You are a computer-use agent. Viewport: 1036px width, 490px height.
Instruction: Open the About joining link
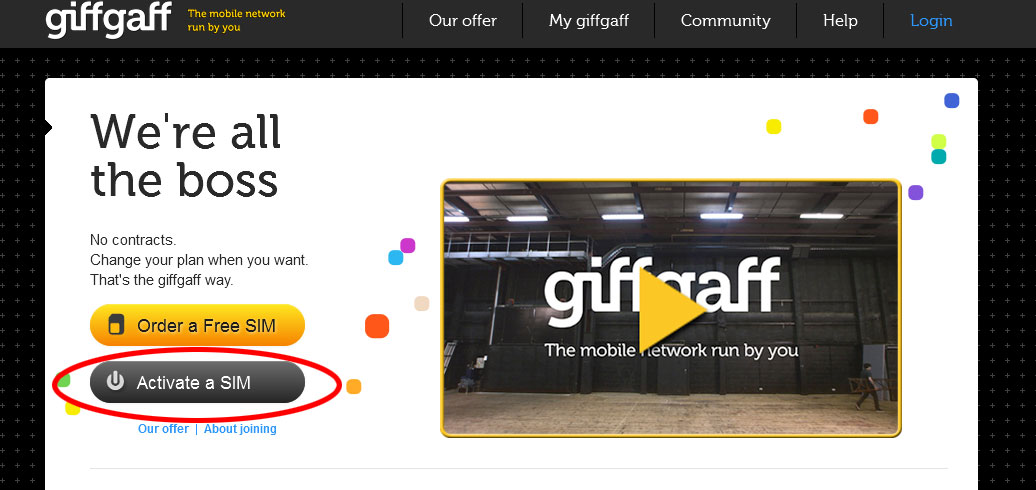tap(240, 429)
